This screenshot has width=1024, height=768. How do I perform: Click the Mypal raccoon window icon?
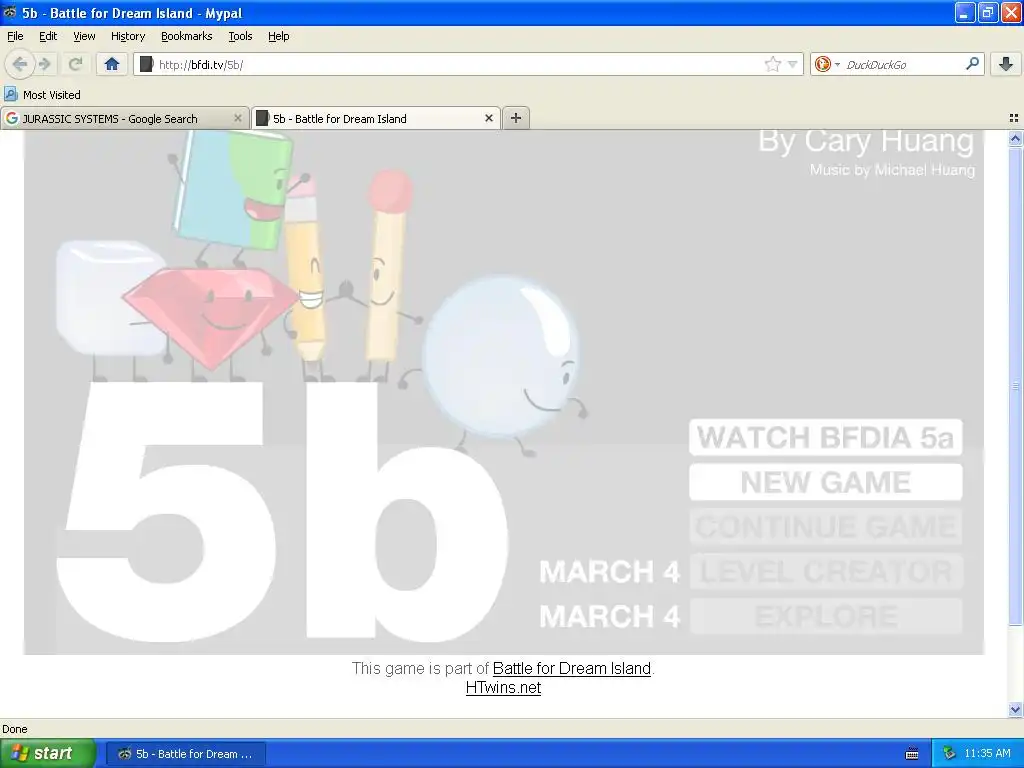[10, 12]
